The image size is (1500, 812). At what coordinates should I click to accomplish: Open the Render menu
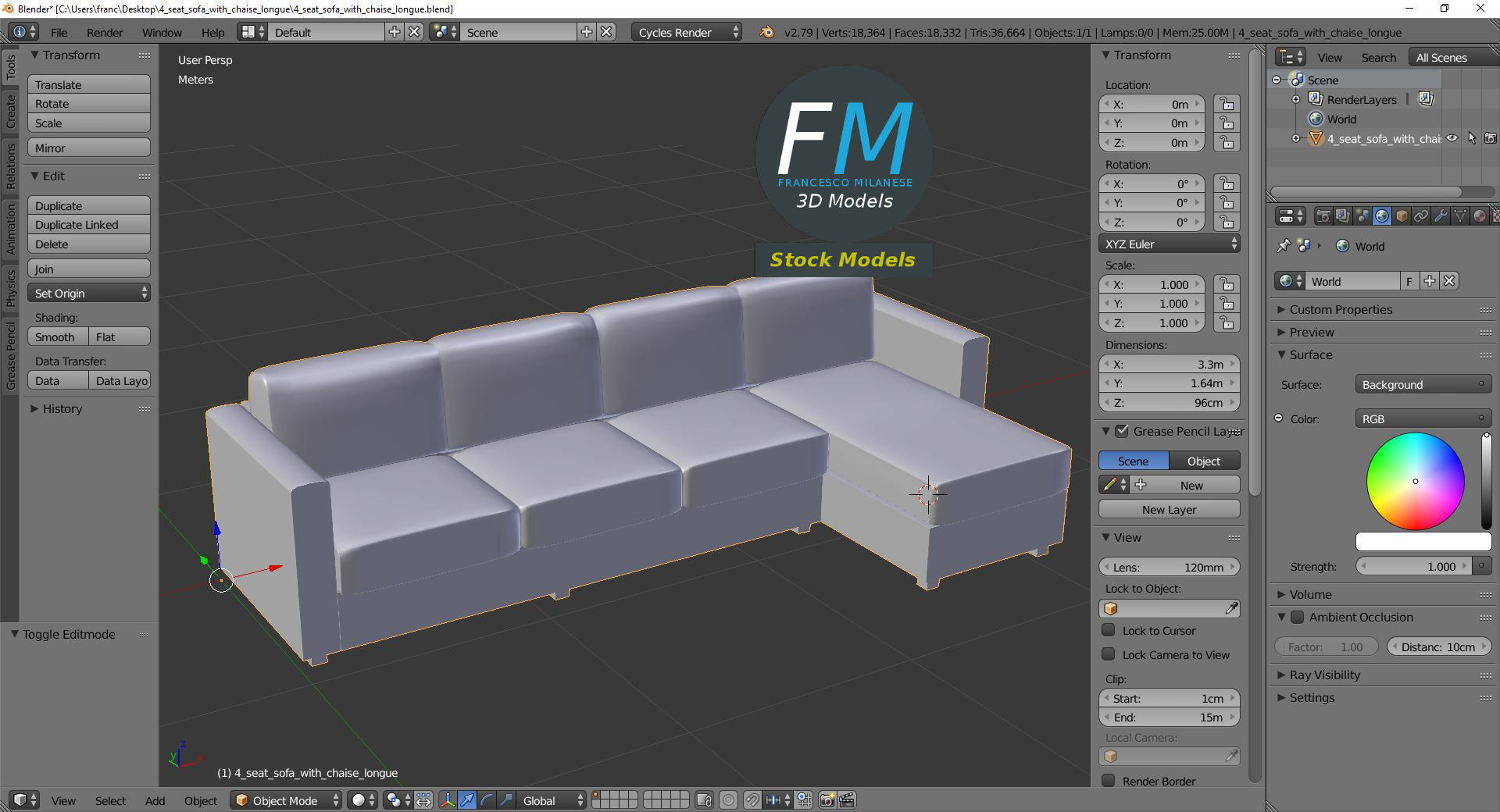105,32
